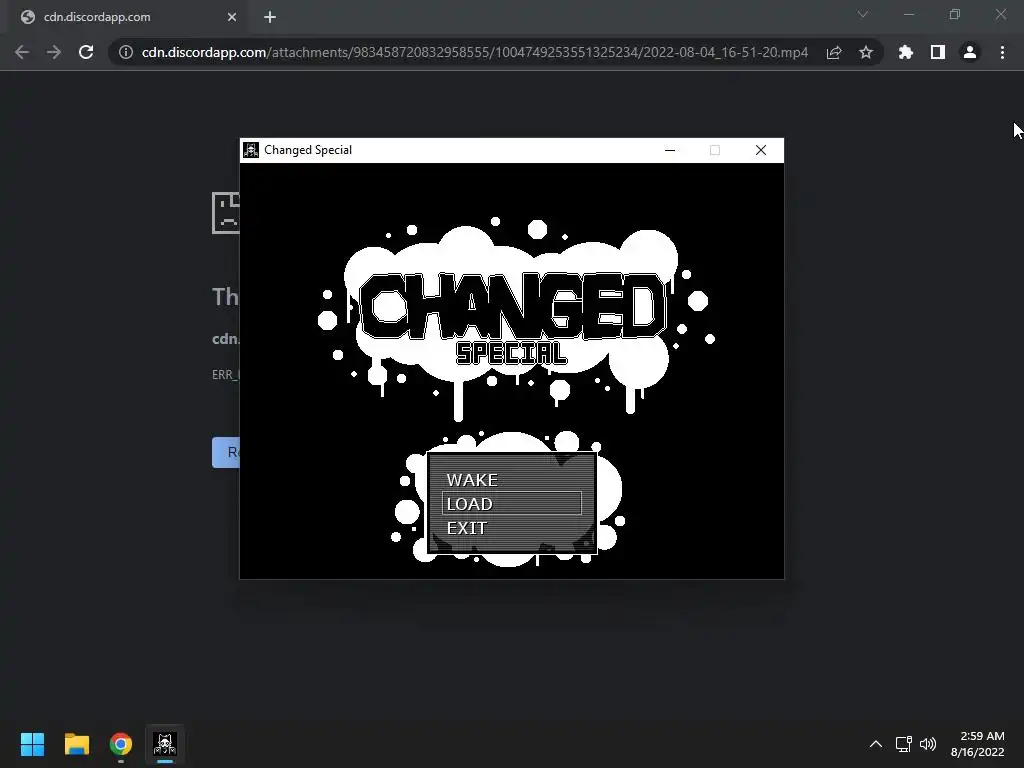Close the Changed Special game window

pos(761,150)
